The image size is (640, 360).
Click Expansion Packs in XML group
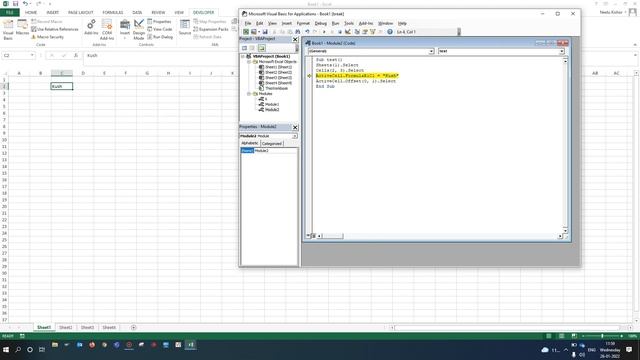coord(211,29)
